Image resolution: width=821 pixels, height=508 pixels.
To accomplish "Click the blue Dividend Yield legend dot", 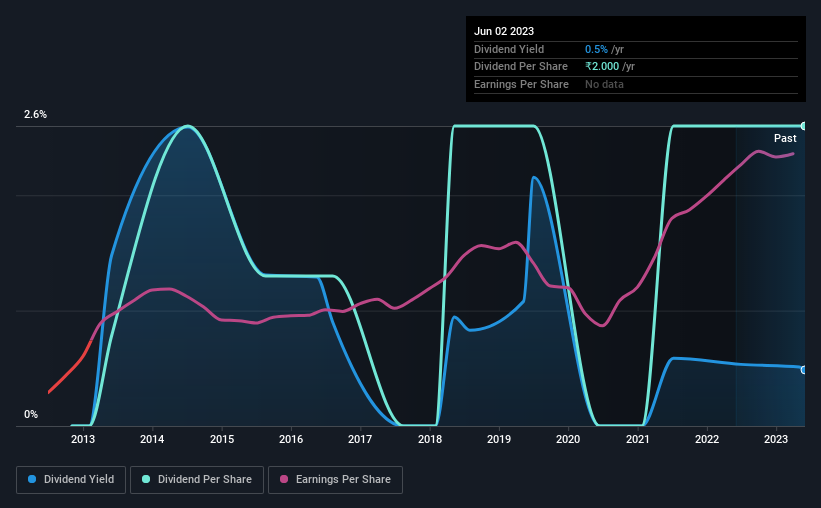I will click(32, 479).
